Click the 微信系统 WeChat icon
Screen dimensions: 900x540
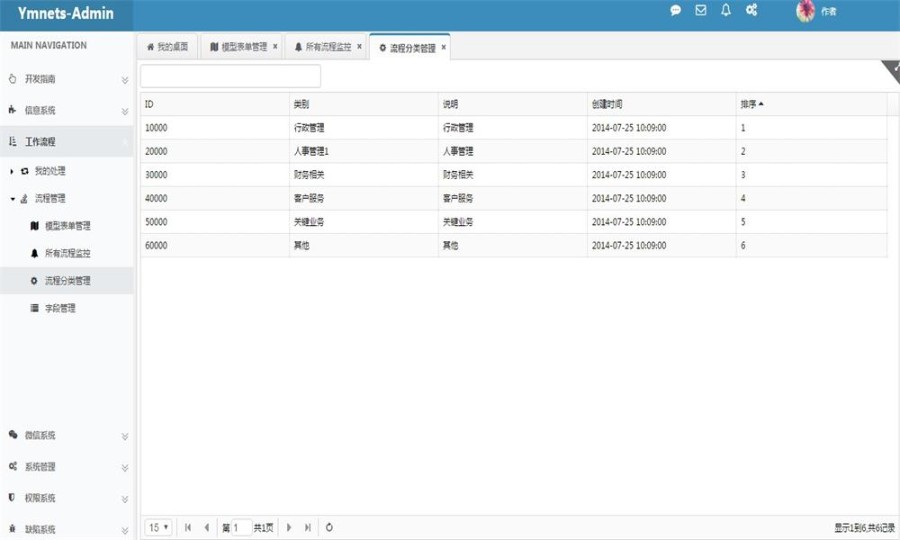click(x=13, y=435)
